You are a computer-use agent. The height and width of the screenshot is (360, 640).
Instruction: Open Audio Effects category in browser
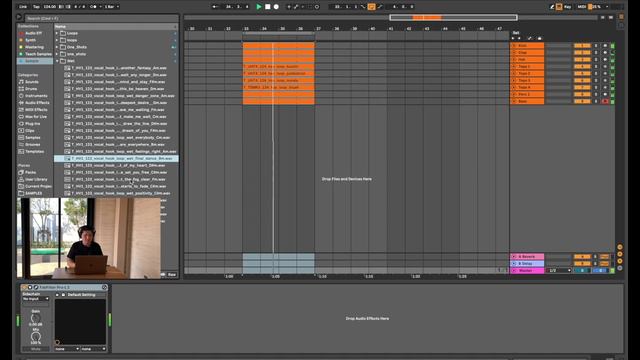coord(37,102)
